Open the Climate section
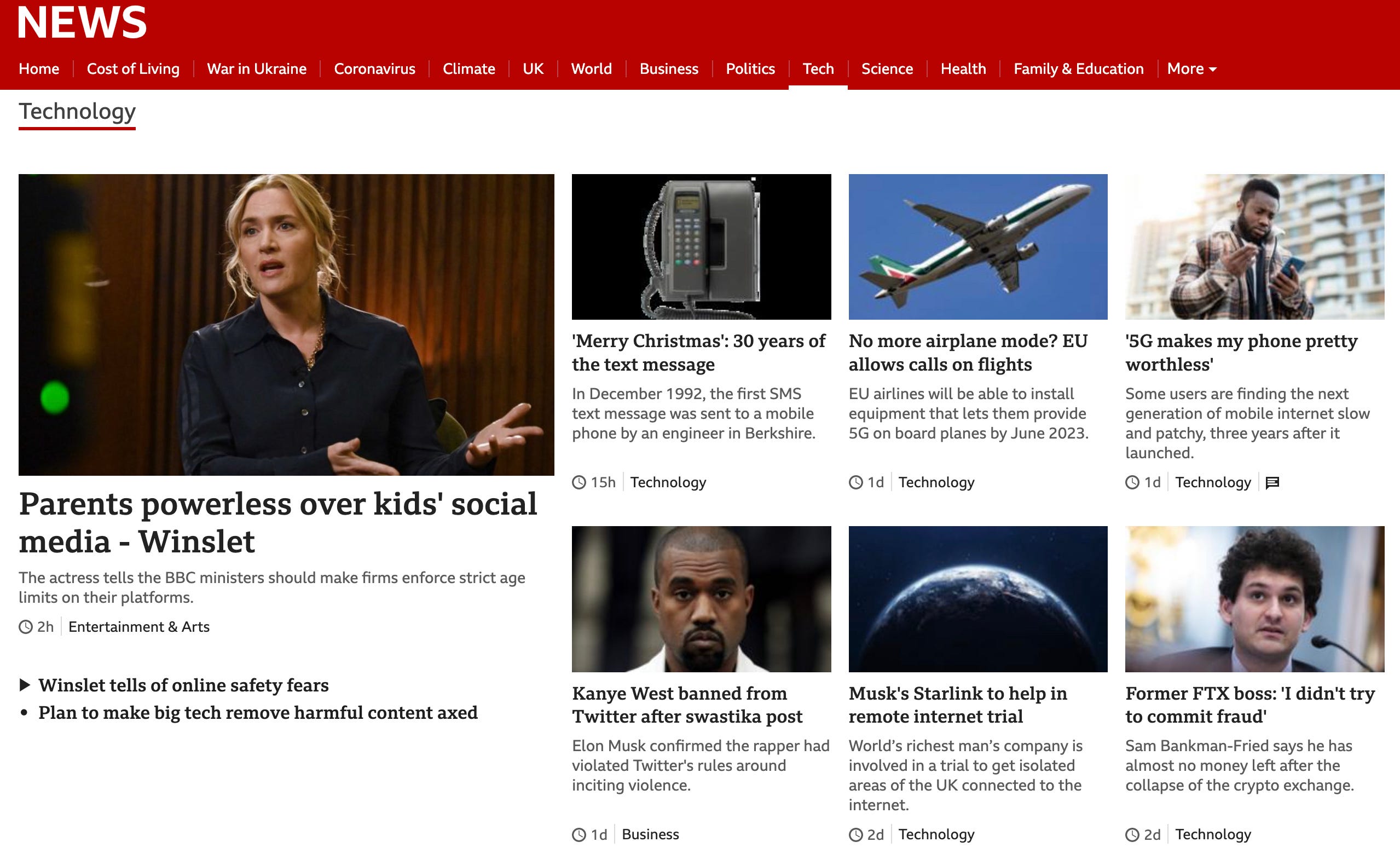Viewport: 1400px width, 865px height. pos(469,69)
